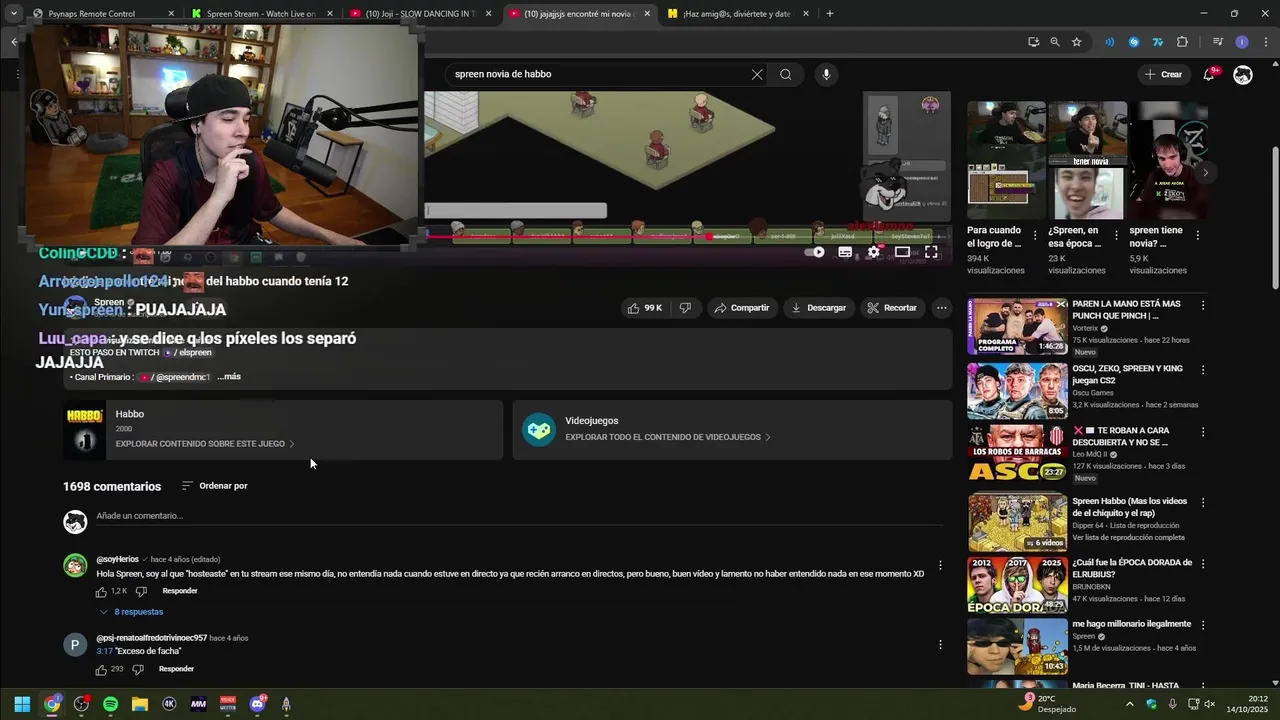Screen dimensions: 1280x720
Task: Open options for PAREN LA MANO video
Action: click(x=1203, y=305)
